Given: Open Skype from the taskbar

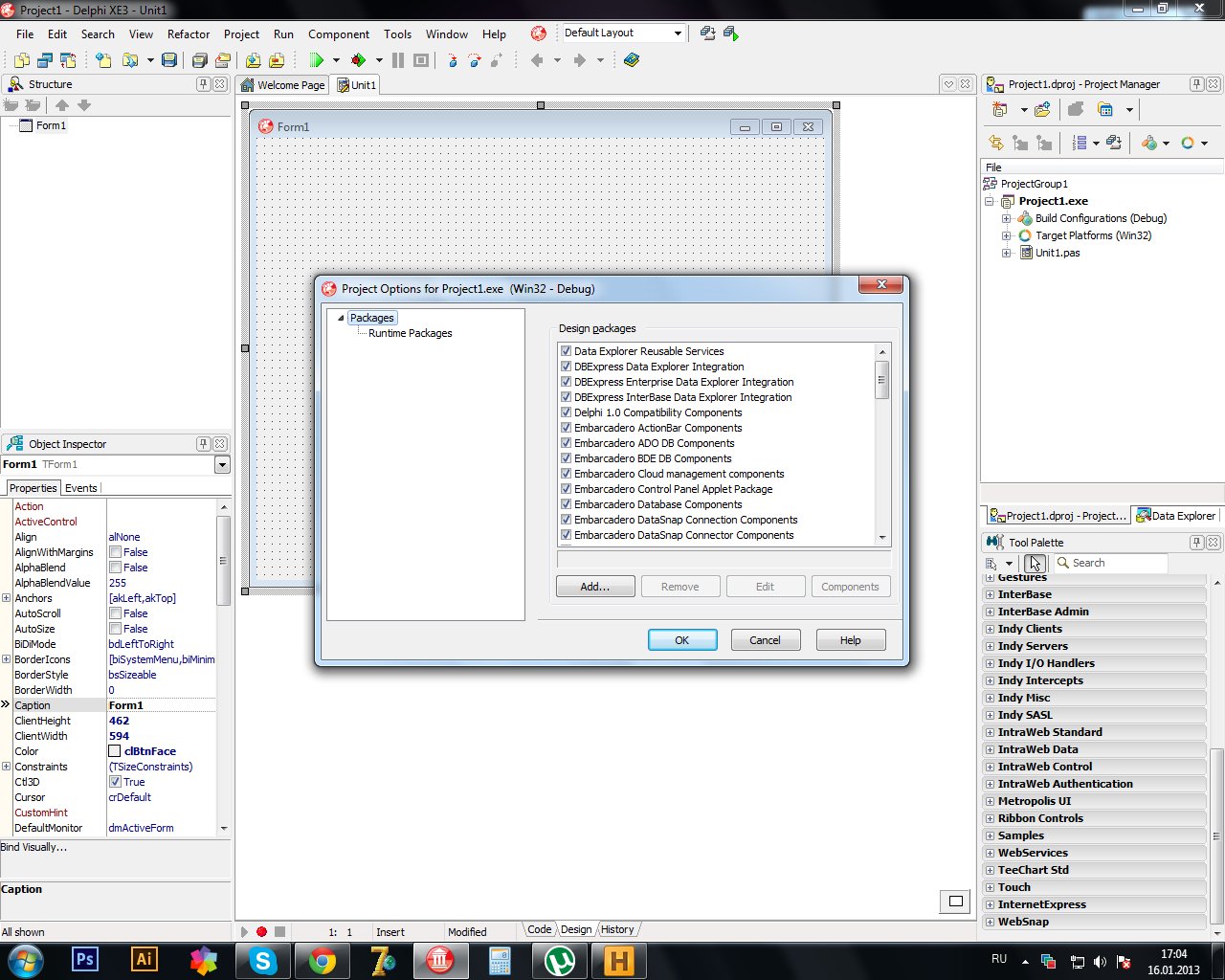Looking at the screenshot, I should 263,960.
